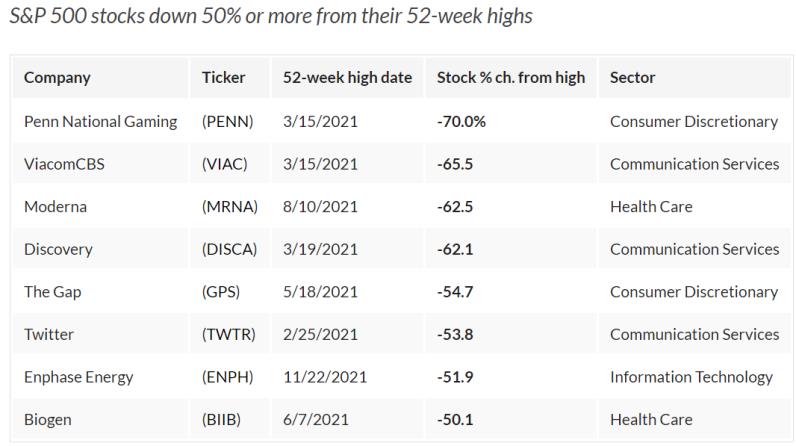Click the Information Technology sector cell
Viewport: 796px width, 446px height.
tap(691, 377)
